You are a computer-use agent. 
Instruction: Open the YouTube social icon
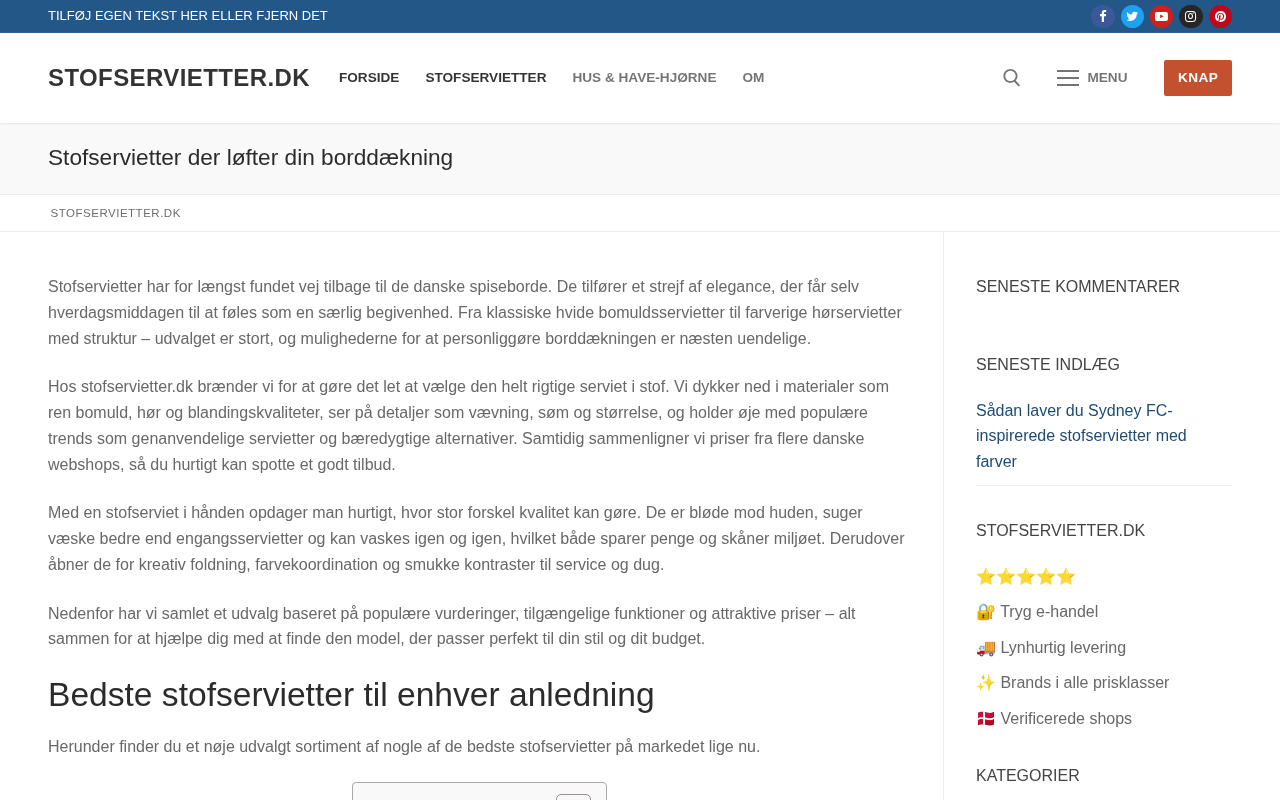click(1161, 16)
